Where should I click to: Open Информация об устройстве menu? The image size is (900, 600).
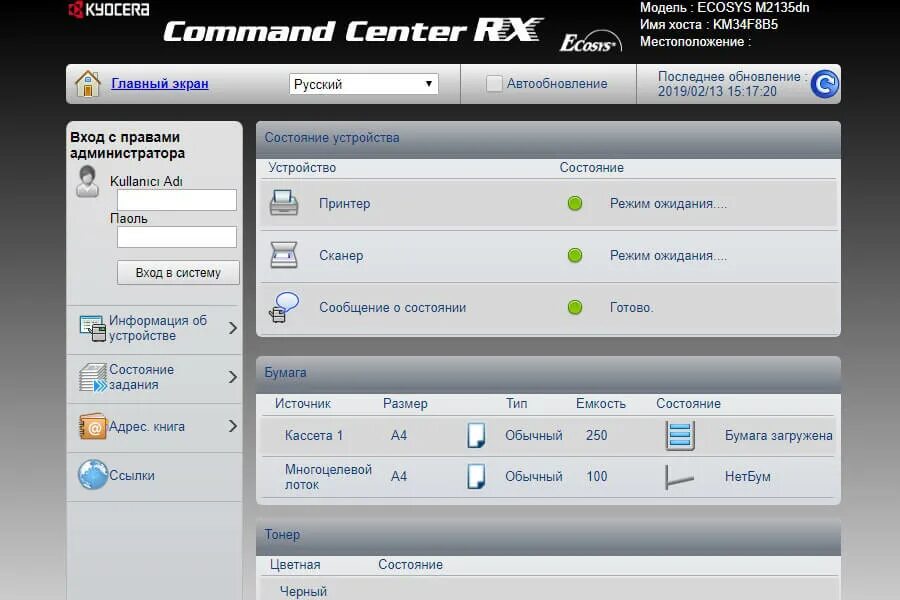click(155, 328)
